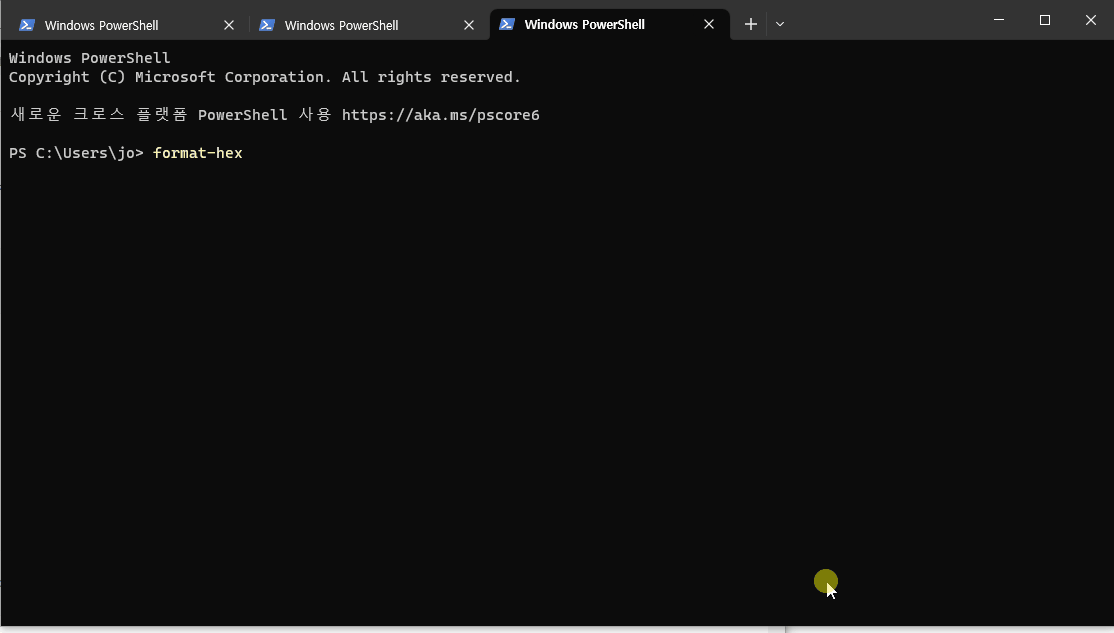Close the third active PowerShell tab
The height and width of the screenshot is (633, 1114).
(x=709, y=24)
